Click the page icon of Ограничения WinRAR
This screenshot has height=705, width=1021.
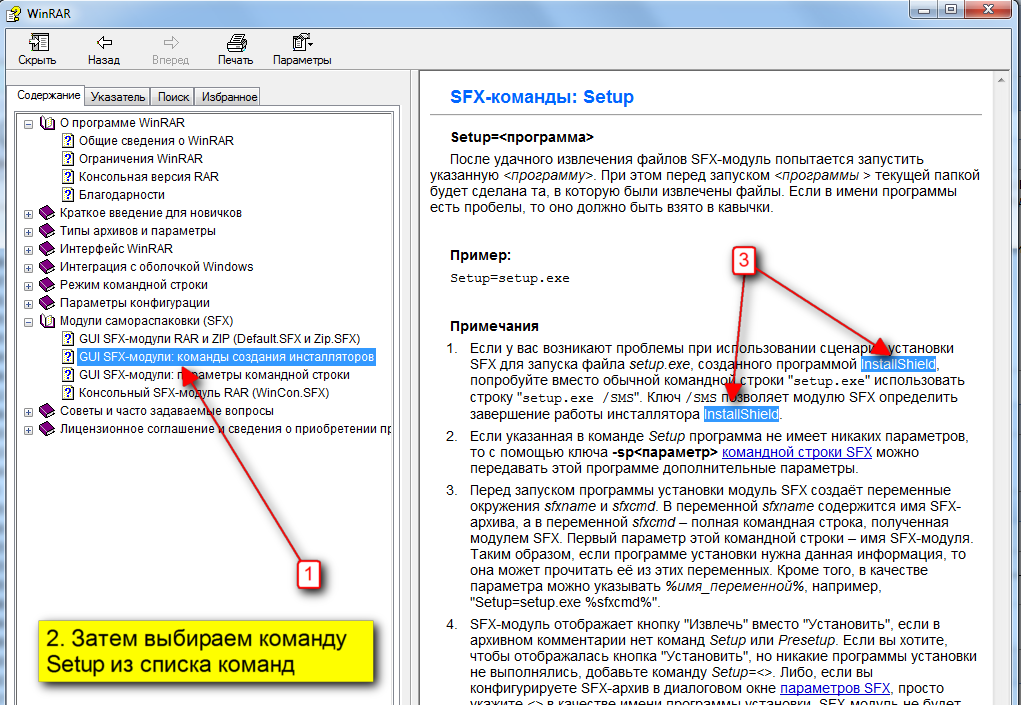pos(68,158)
